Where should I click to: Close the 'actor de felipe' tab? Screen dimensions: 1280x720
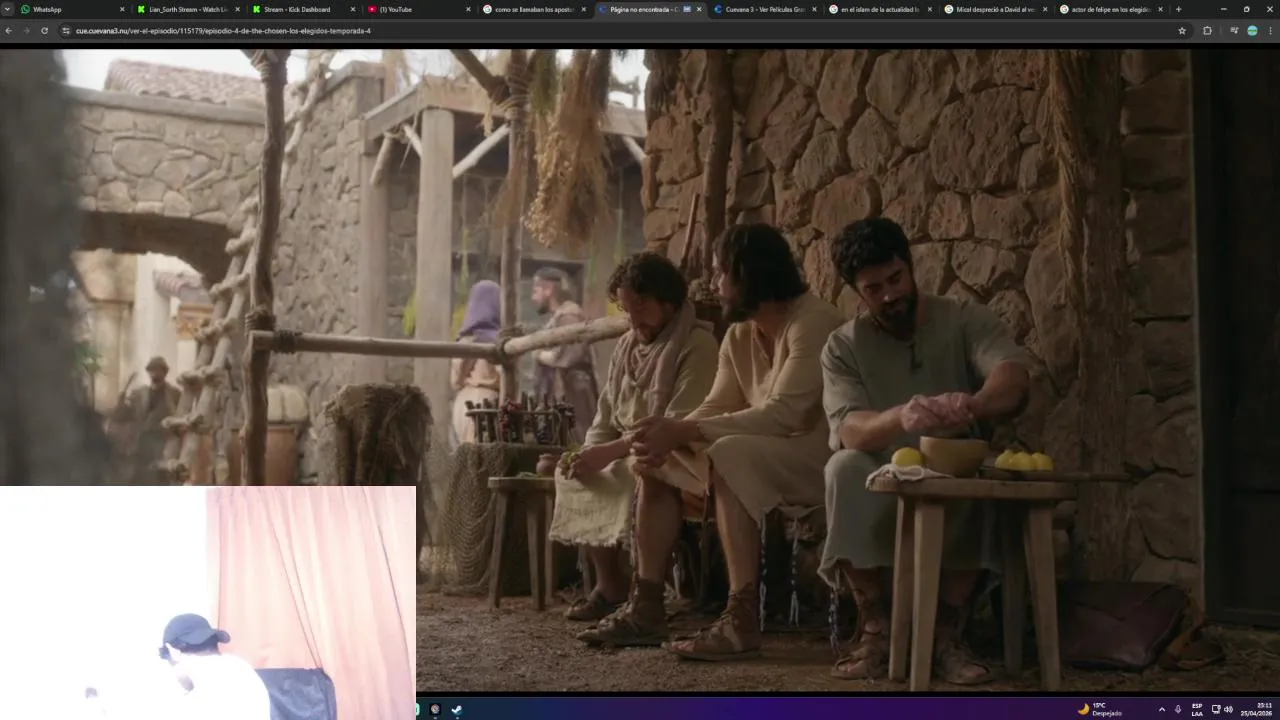pyautogui.click(x=1160, y=9)
